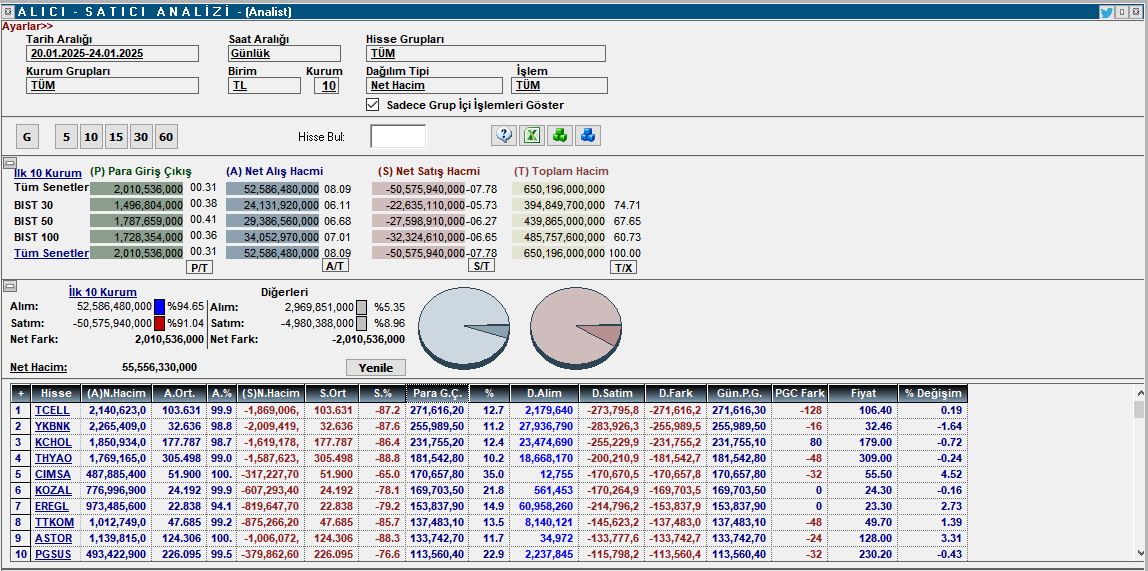Sort by the (A)N.Hacim column header
The image size is (1148, 571).
(116, 393)
